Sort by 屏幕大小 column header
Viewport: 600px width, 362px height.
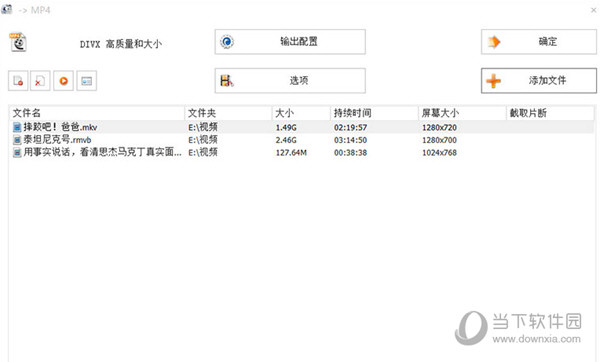pos(462,113)
